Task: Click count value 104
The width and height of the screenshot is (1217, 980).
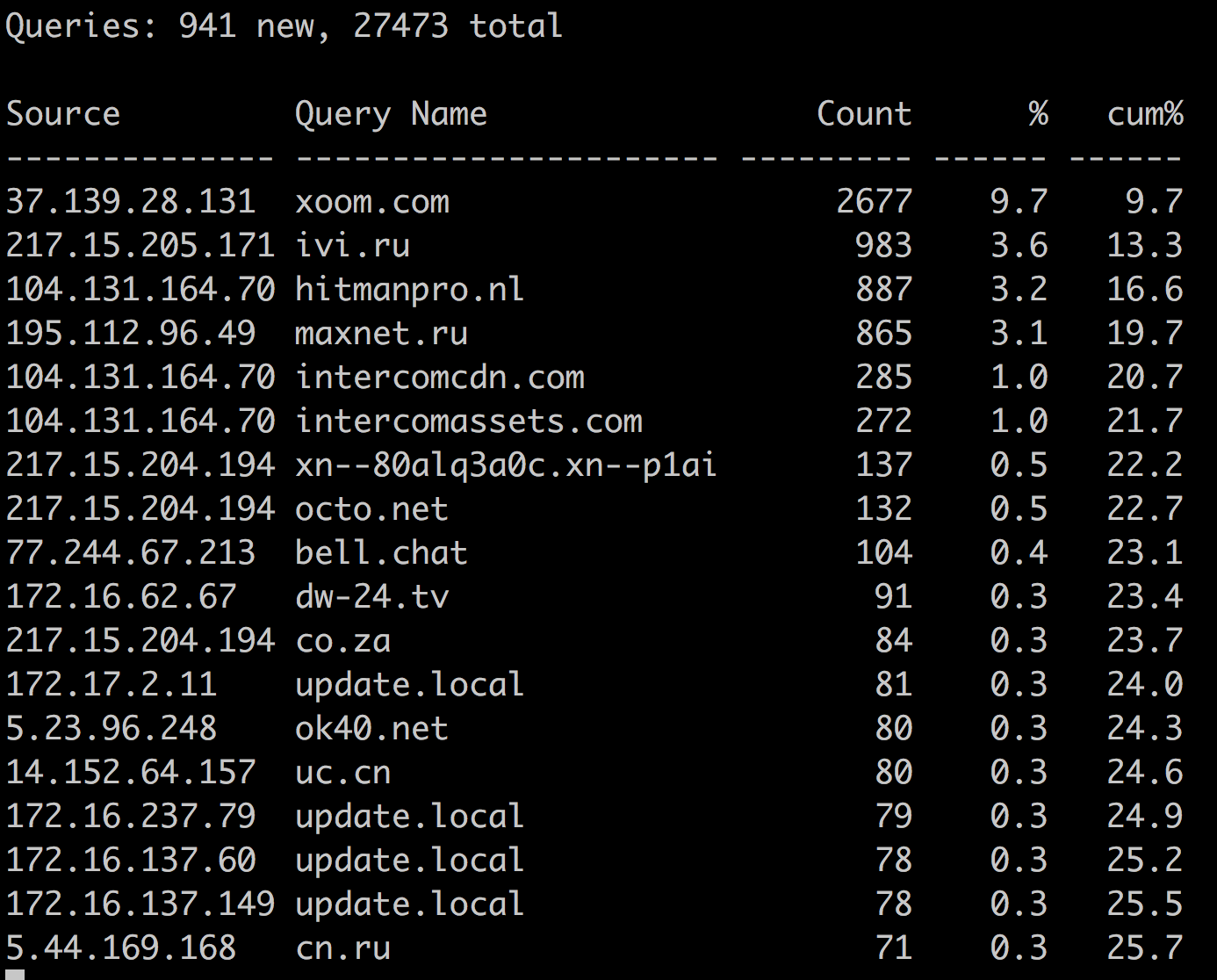Action: point(883,553)
